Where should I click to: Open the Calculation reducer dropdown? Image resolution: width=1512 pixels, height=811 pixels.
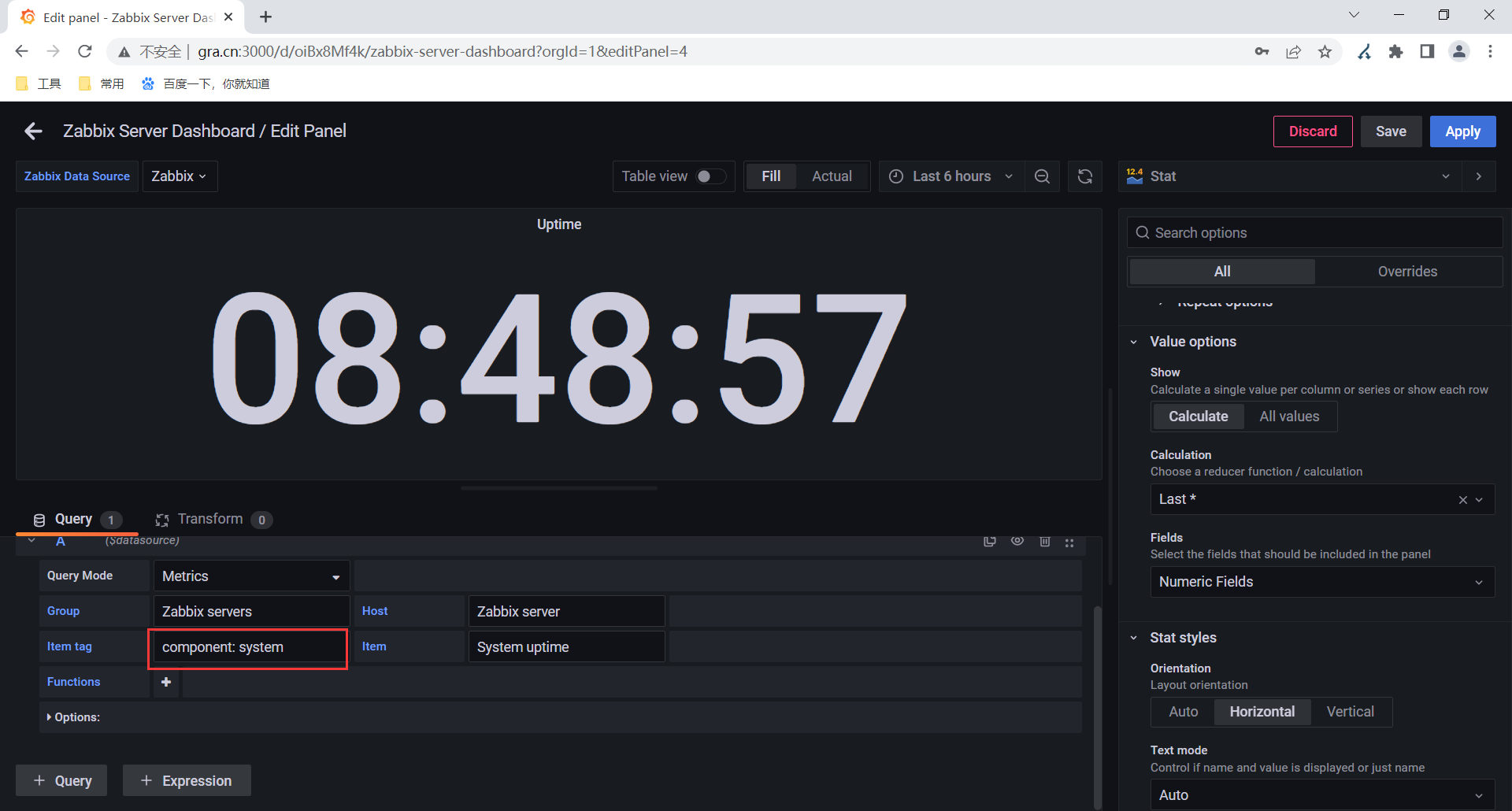point(1322,499)
